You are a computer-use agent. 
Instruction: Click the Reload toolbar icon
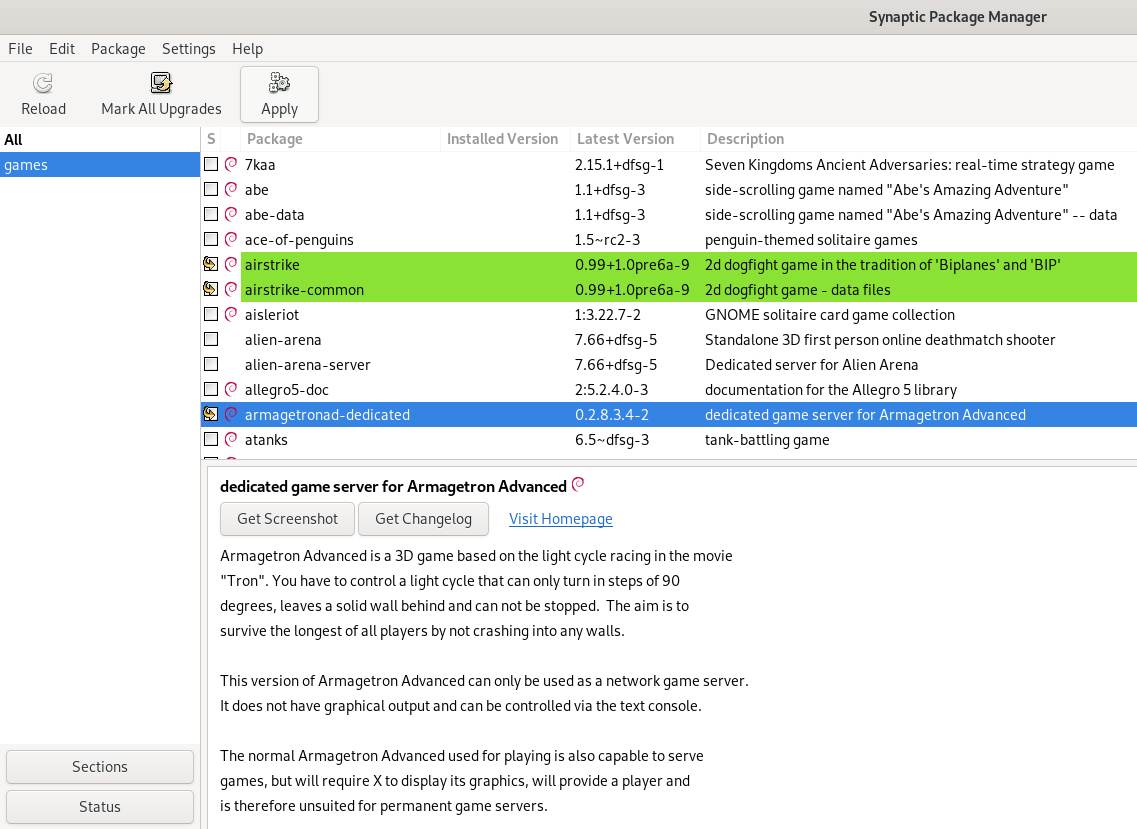pos(43,83)
